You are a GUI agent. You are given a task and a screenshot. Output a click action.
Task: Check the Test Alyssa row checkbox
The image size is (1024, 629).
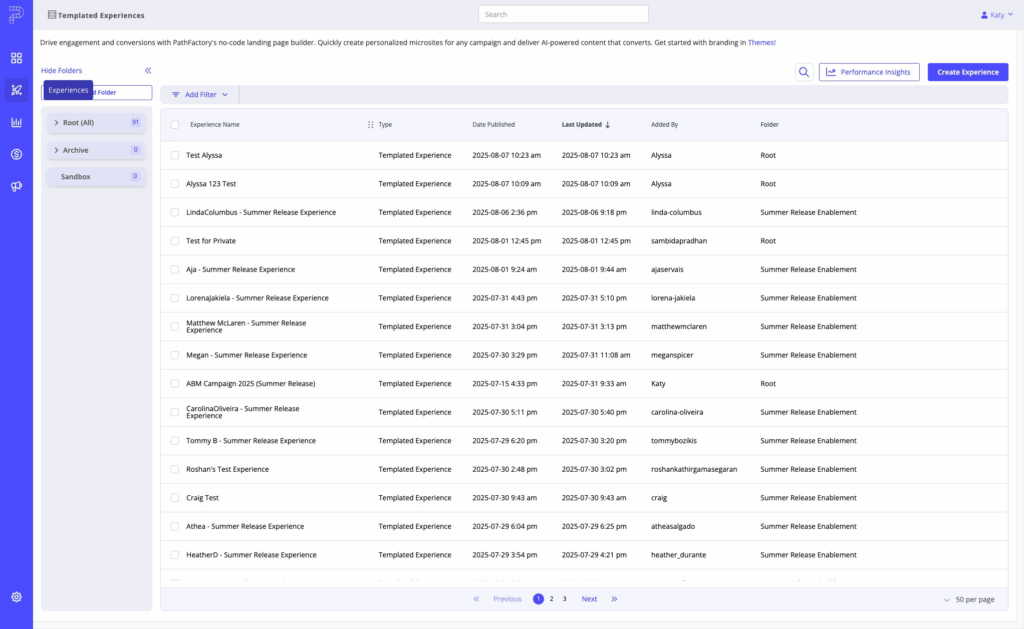(x=174, y=155)
